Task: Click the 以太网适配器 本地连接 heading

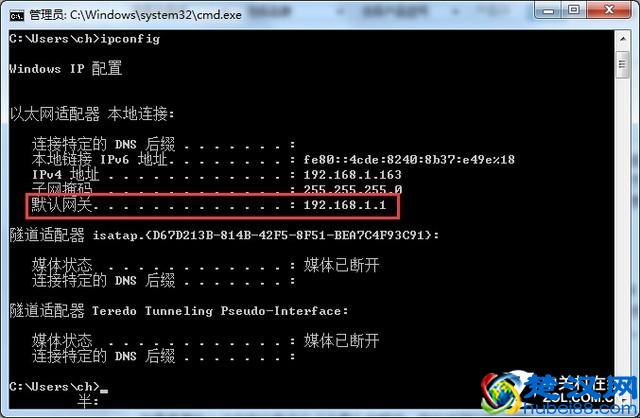Action: pyautogui.click(x=92, y=114)
